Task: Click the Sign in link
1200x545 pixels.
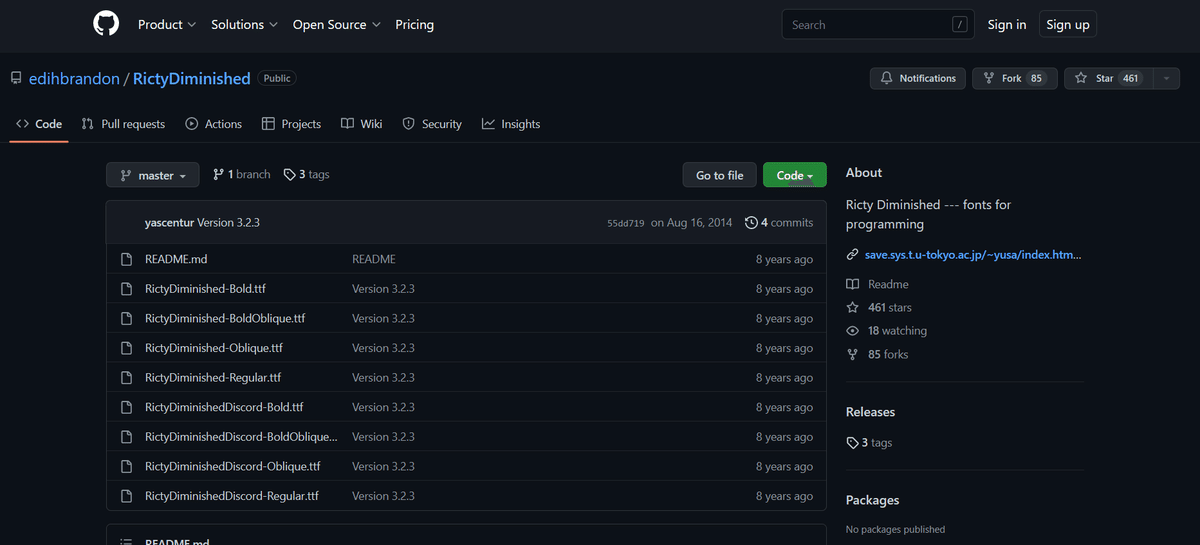Action: 1006,25
